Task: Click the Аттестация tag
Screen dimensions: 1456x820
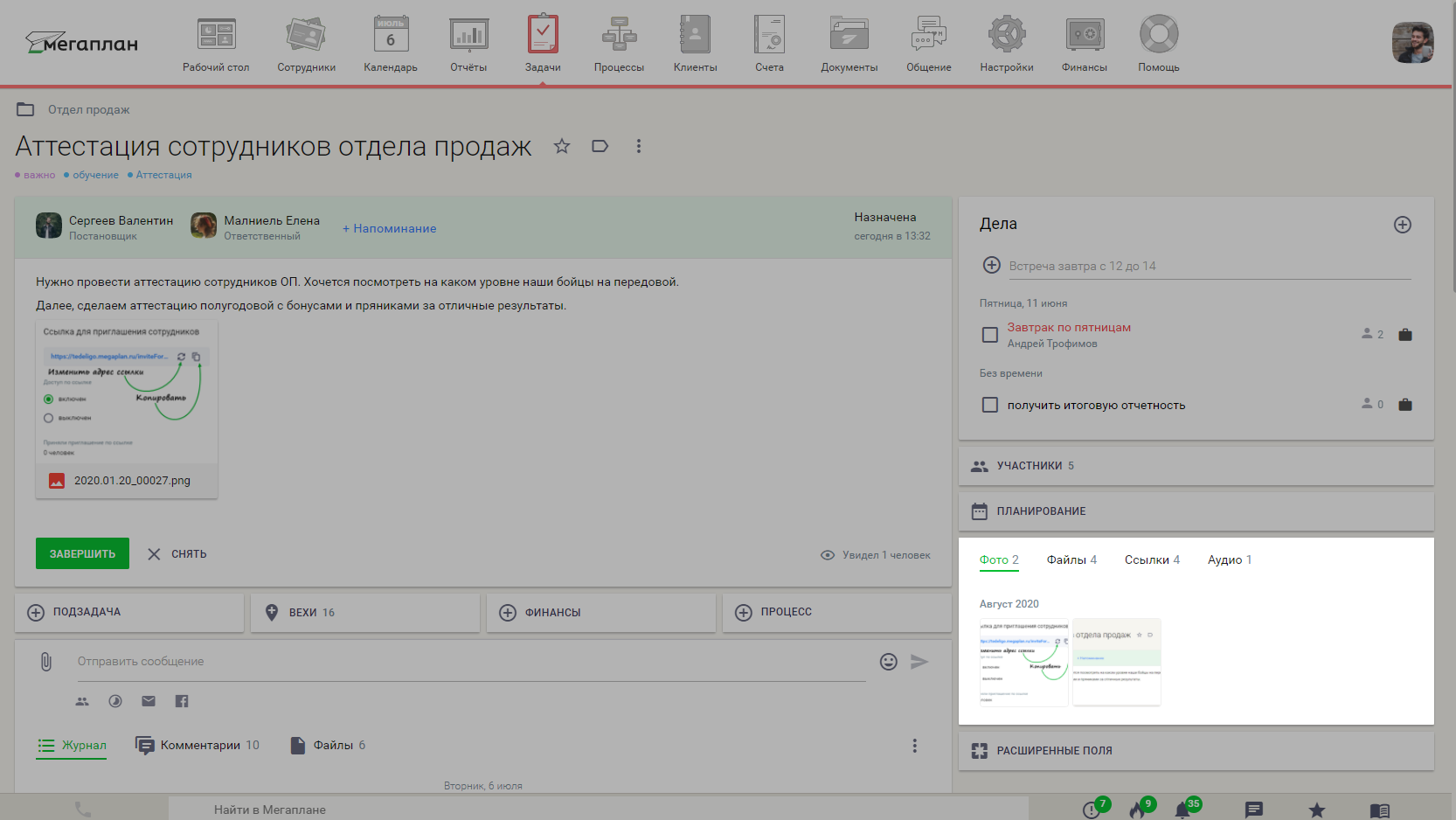Action: [x=159, y=175]
